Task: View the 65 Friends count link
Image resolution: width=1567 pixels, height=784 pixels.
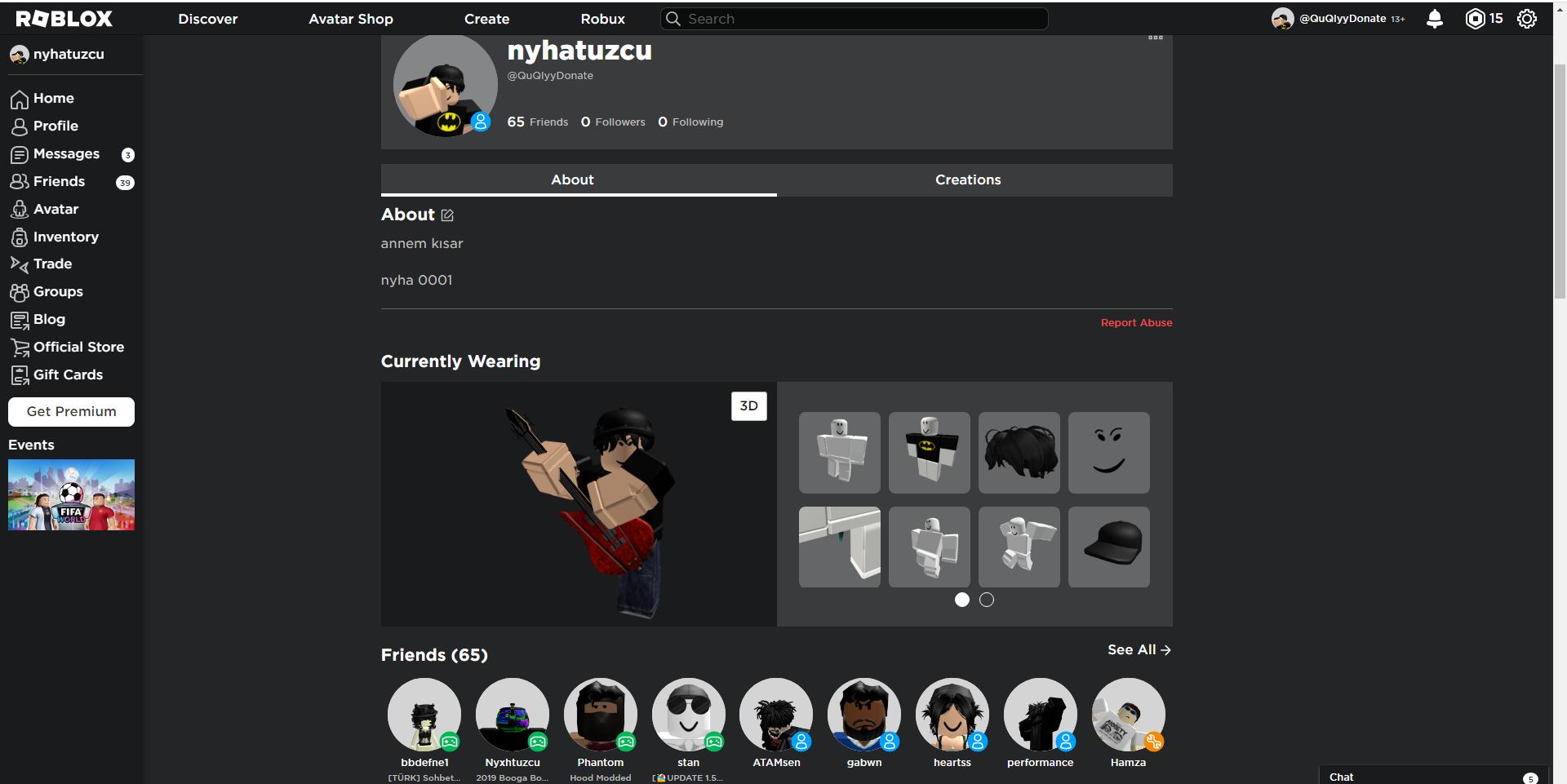Action: pyautogui.click(x=537, y=122)
